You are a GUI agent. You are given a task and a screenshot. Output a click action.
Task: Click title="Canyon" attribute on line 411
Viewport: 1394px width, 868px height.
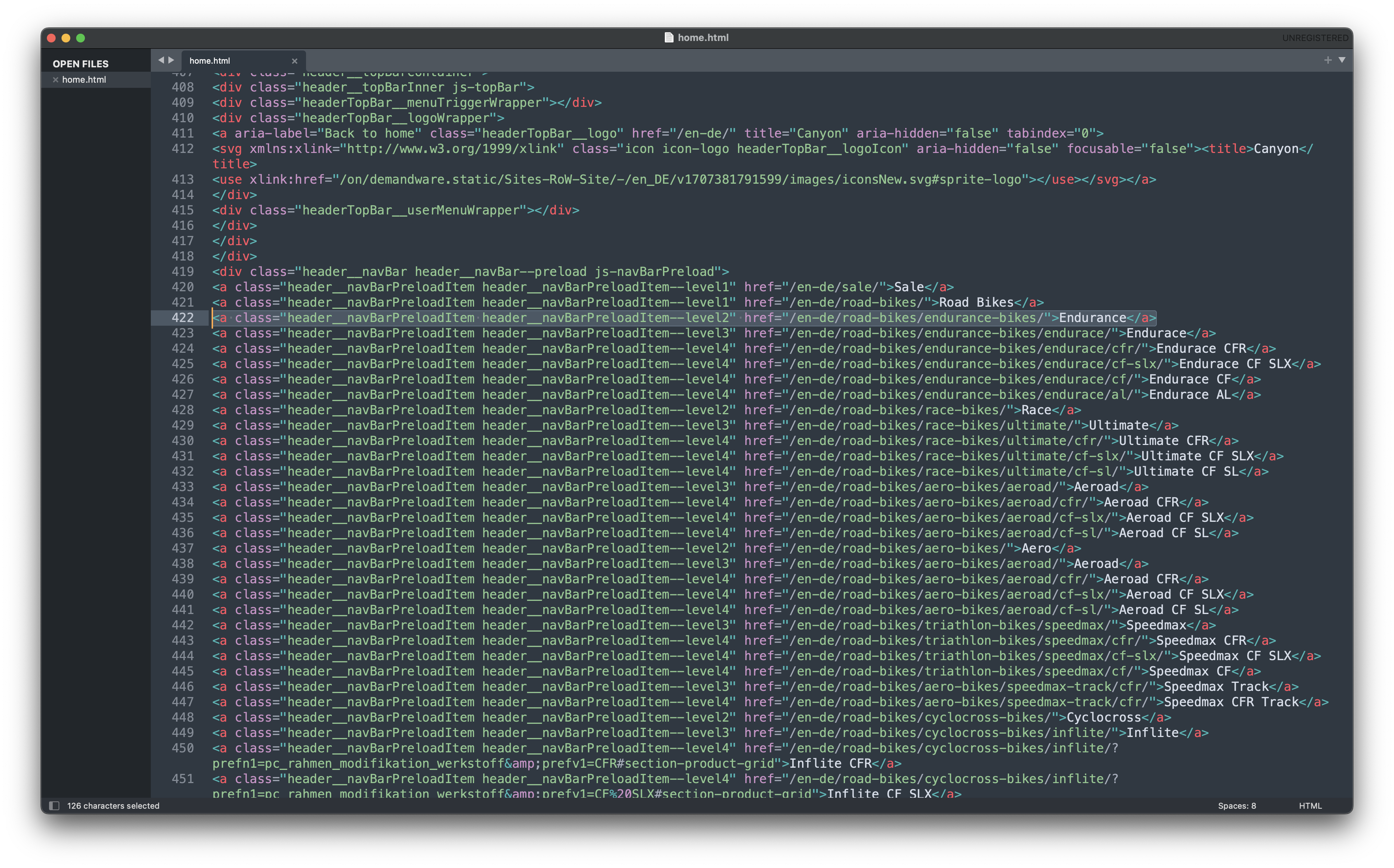pyautogui.click(x=796, y=133)
